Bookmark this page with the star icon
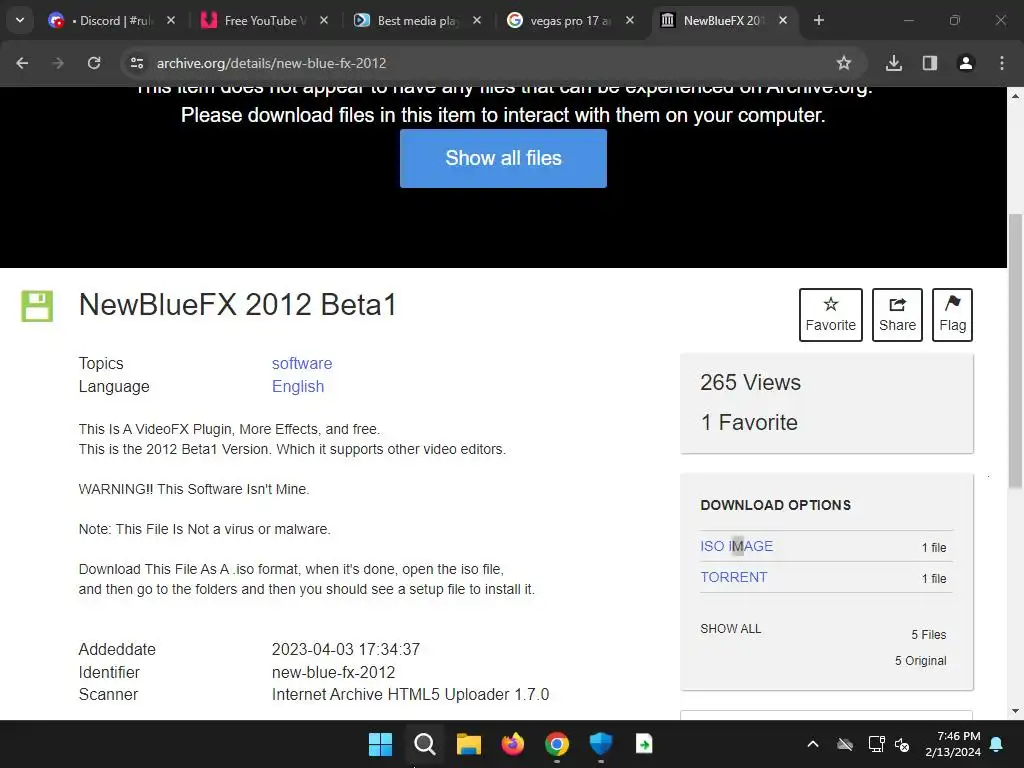 point(844,63)
